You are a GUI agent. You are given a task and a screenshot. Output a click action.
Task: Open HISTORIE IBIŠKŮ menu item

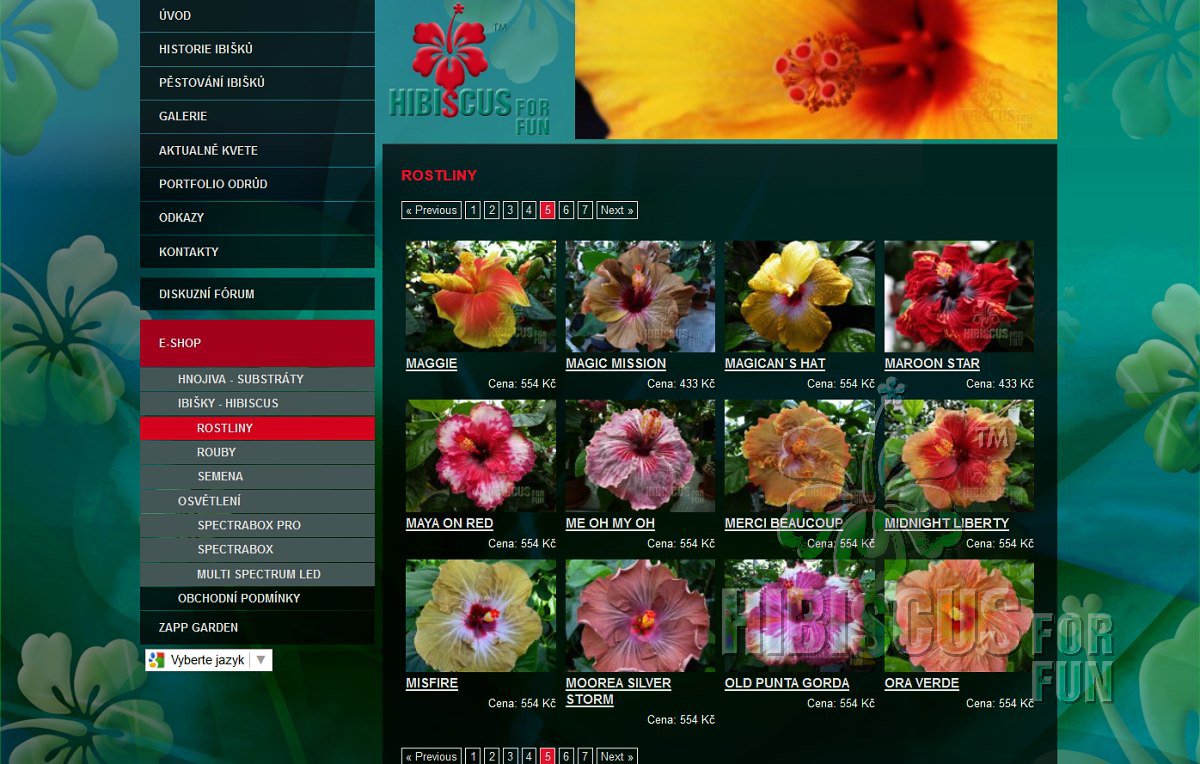click(x=257, y=49)
